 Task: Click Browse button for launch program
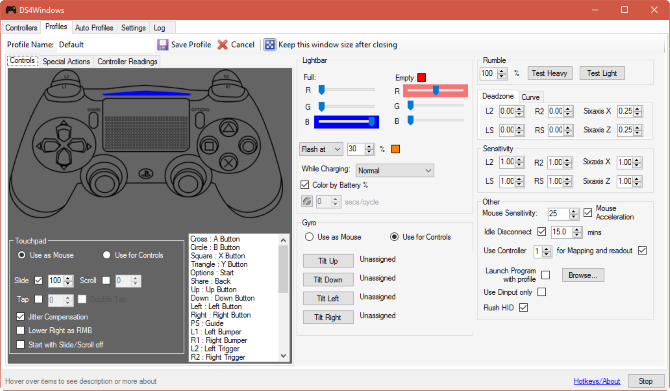pyautogui.click(x=583, y=275)
